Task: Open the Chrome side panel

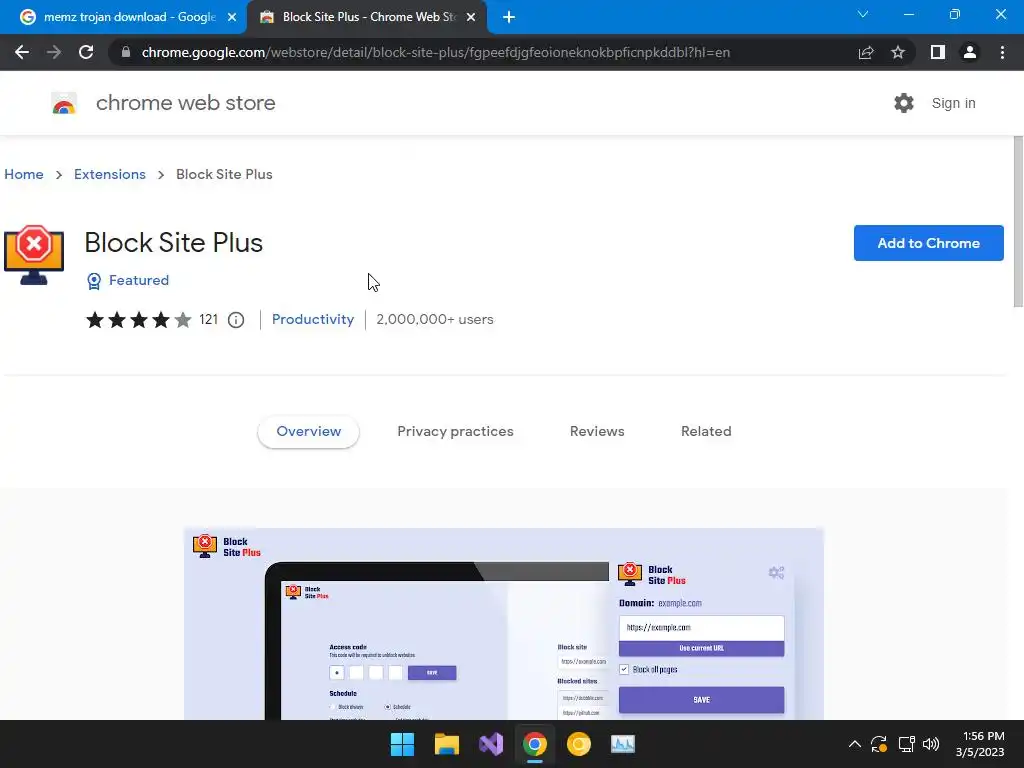Action: pyautogui.click(x=938, y=52)
